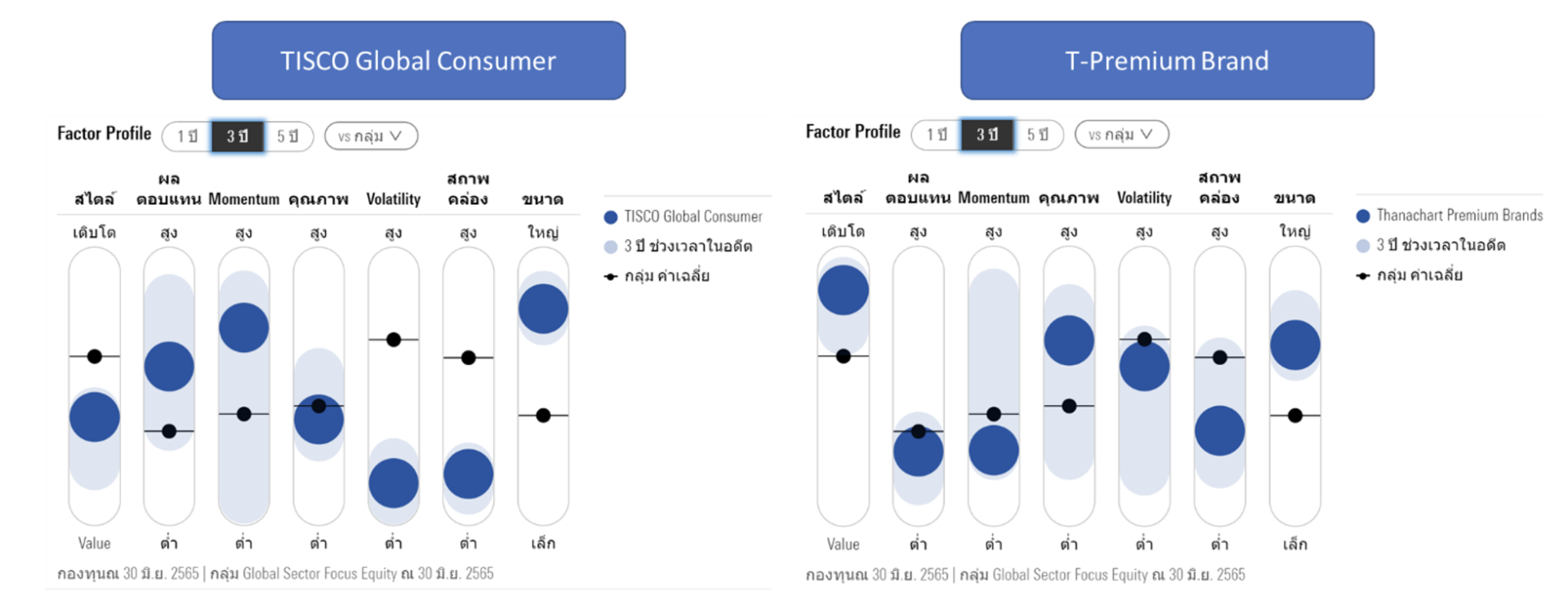Click TISCO fund dot in Volatility column
Viewport: 1568px width, 610px height.
point(394,483)
